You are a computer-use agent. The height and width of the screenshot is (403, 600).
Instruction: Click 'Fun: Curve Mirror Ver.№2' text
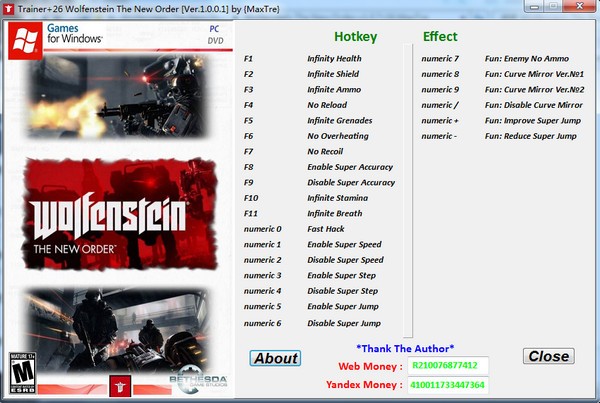pos(534,90)
